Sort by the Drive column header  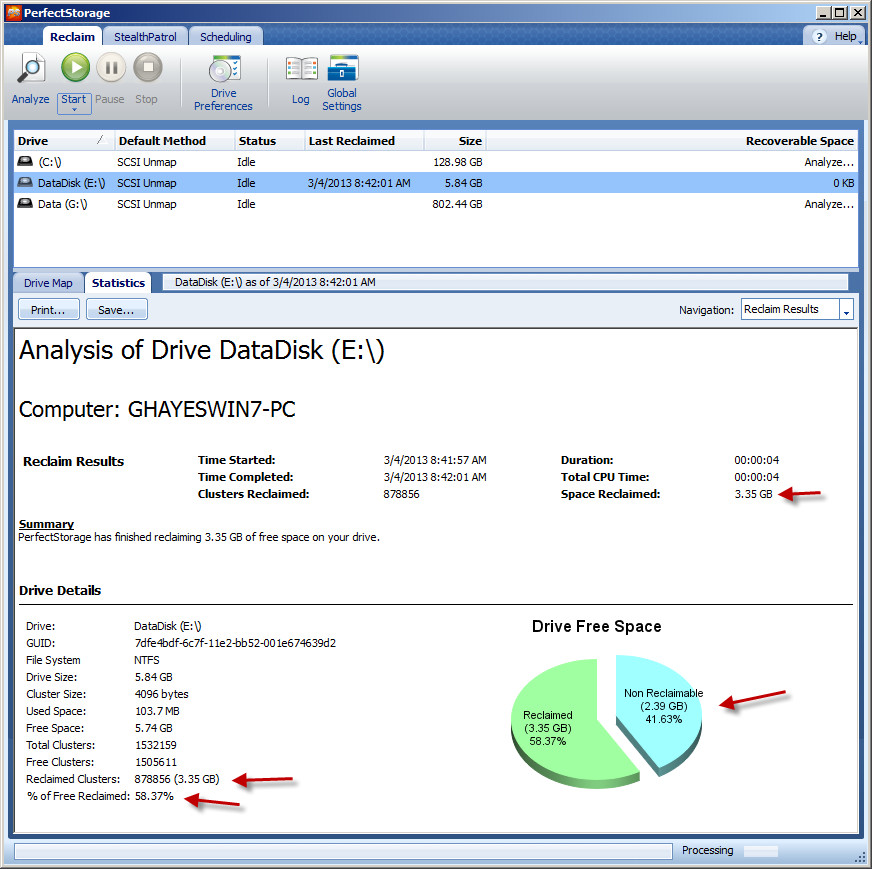64,141
